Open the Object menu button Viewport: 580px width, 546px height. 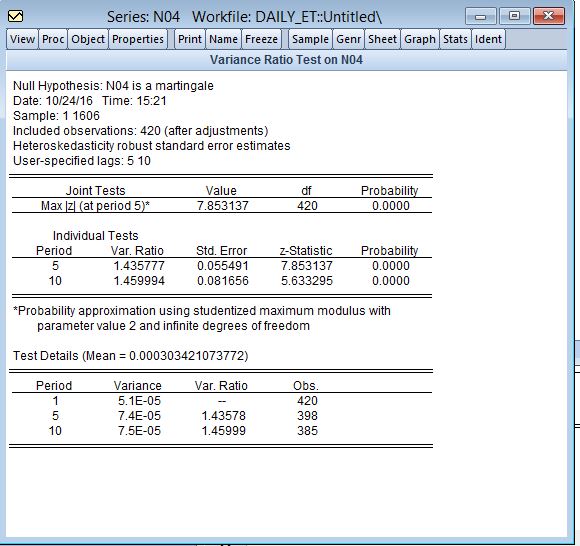[88, 39]
